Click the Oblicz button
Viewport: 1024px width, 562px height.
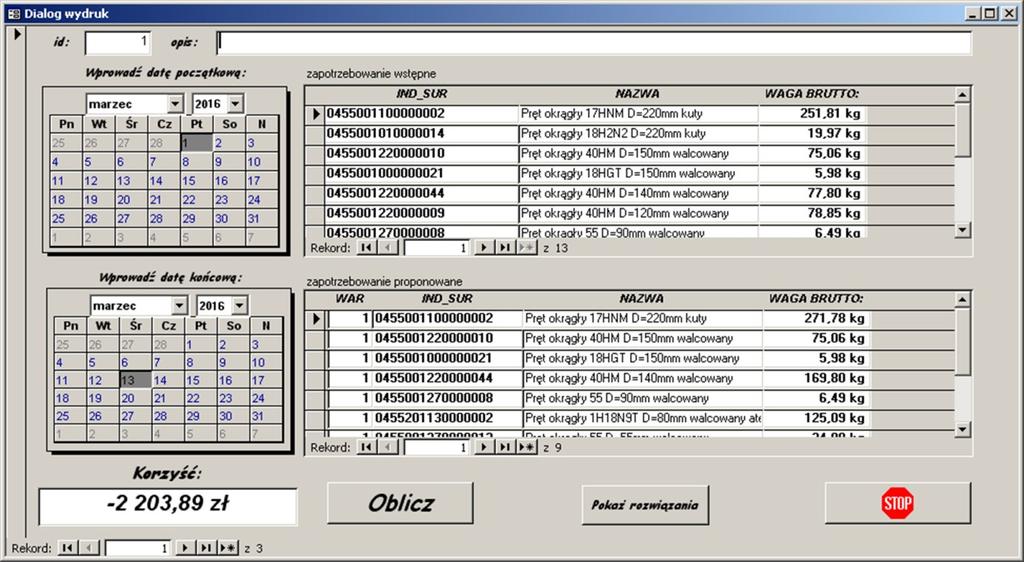[x=400, y=503]
